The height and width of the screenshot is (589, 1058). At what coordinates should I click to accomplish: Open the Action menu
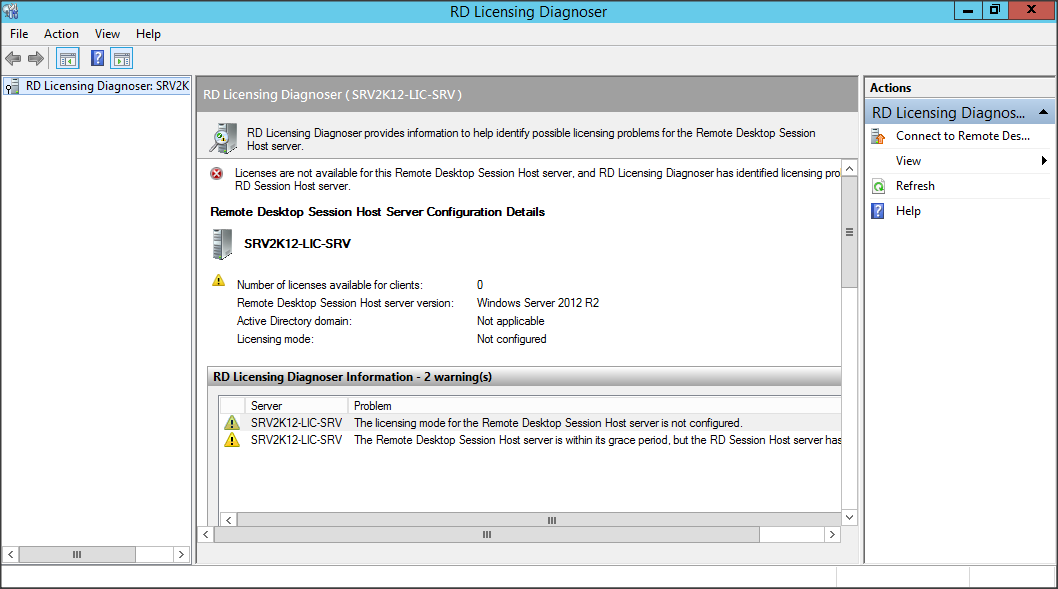61,34
